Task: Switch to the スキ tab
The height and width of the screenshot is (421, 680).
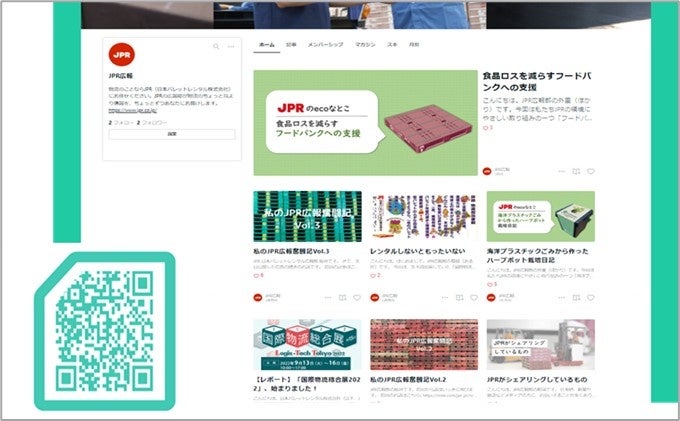Action: pos(392,45)
